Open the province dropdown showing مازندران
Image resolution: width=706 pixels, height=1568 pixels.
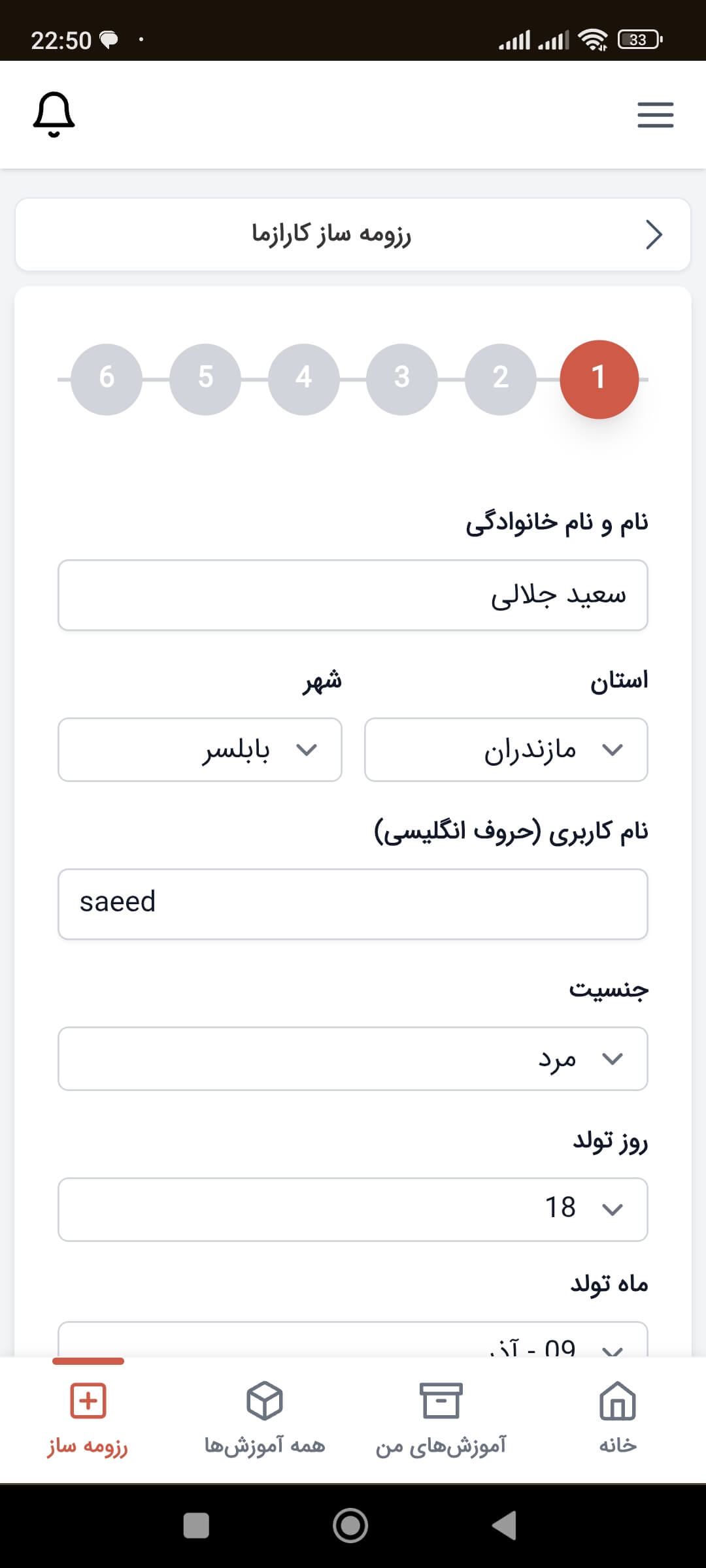505,749
